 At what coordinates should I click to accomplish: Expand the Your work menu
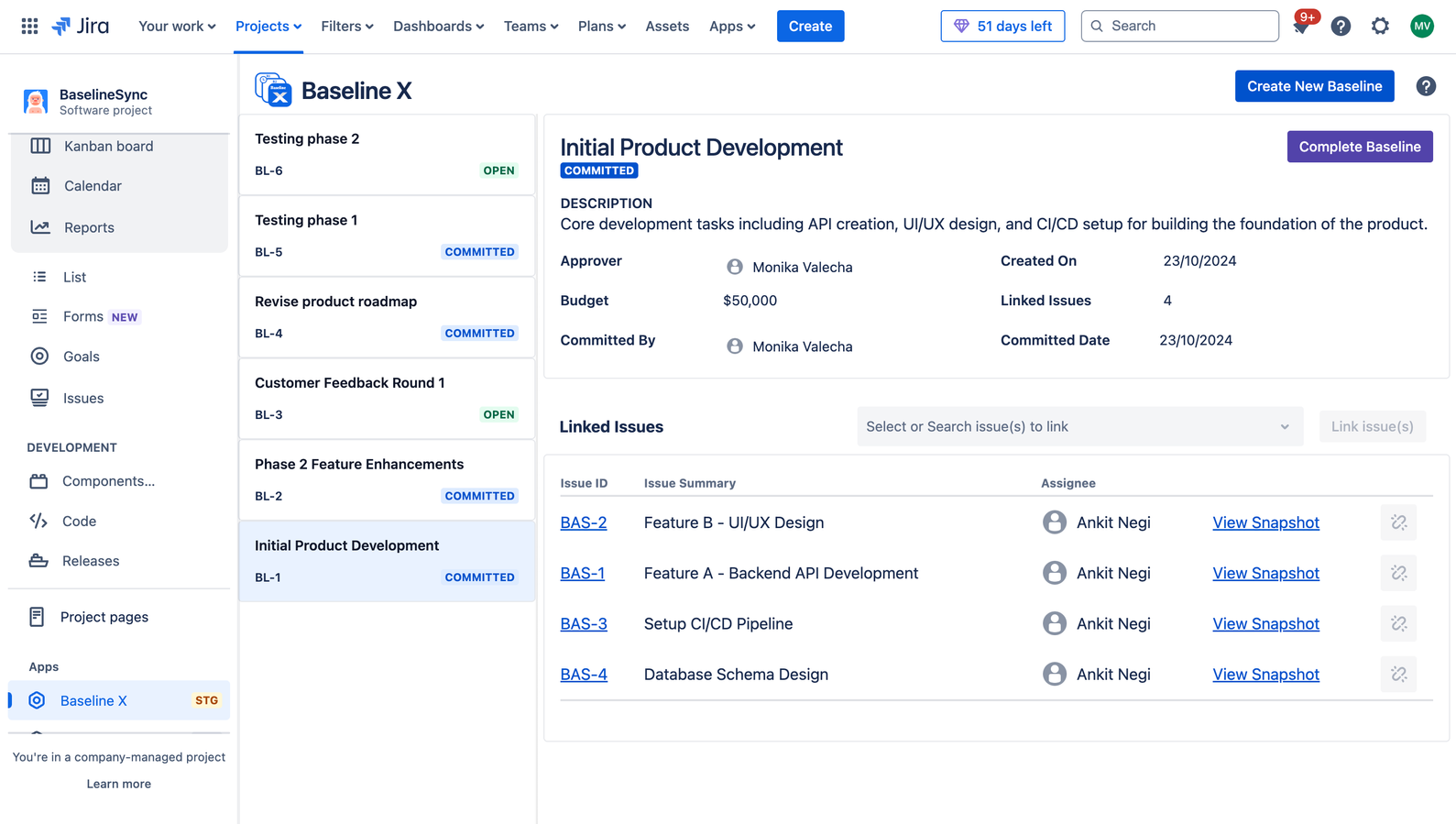coord(177,26)
